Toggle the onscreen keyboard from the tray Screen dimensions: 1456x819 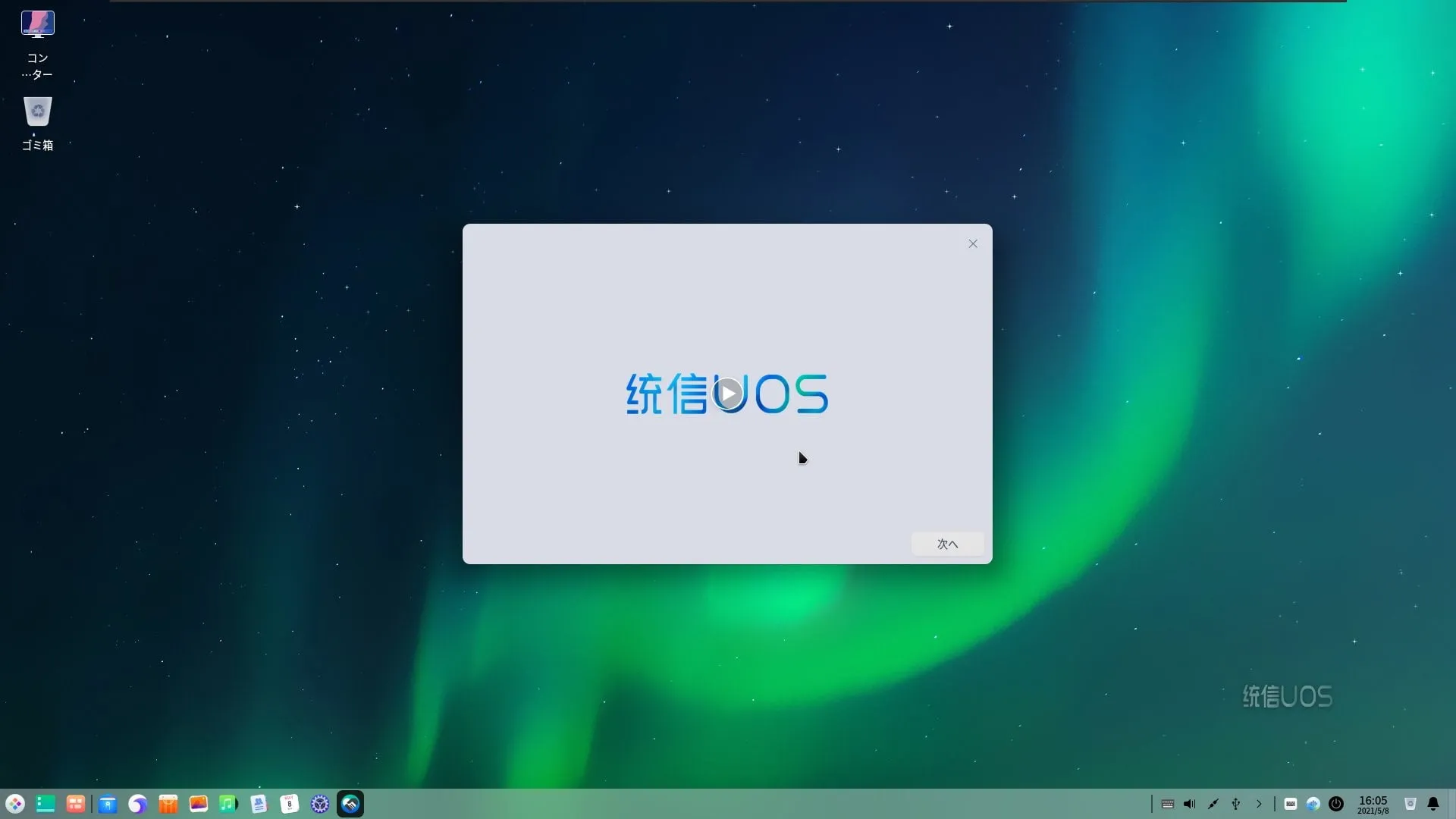coord(1290,804)
